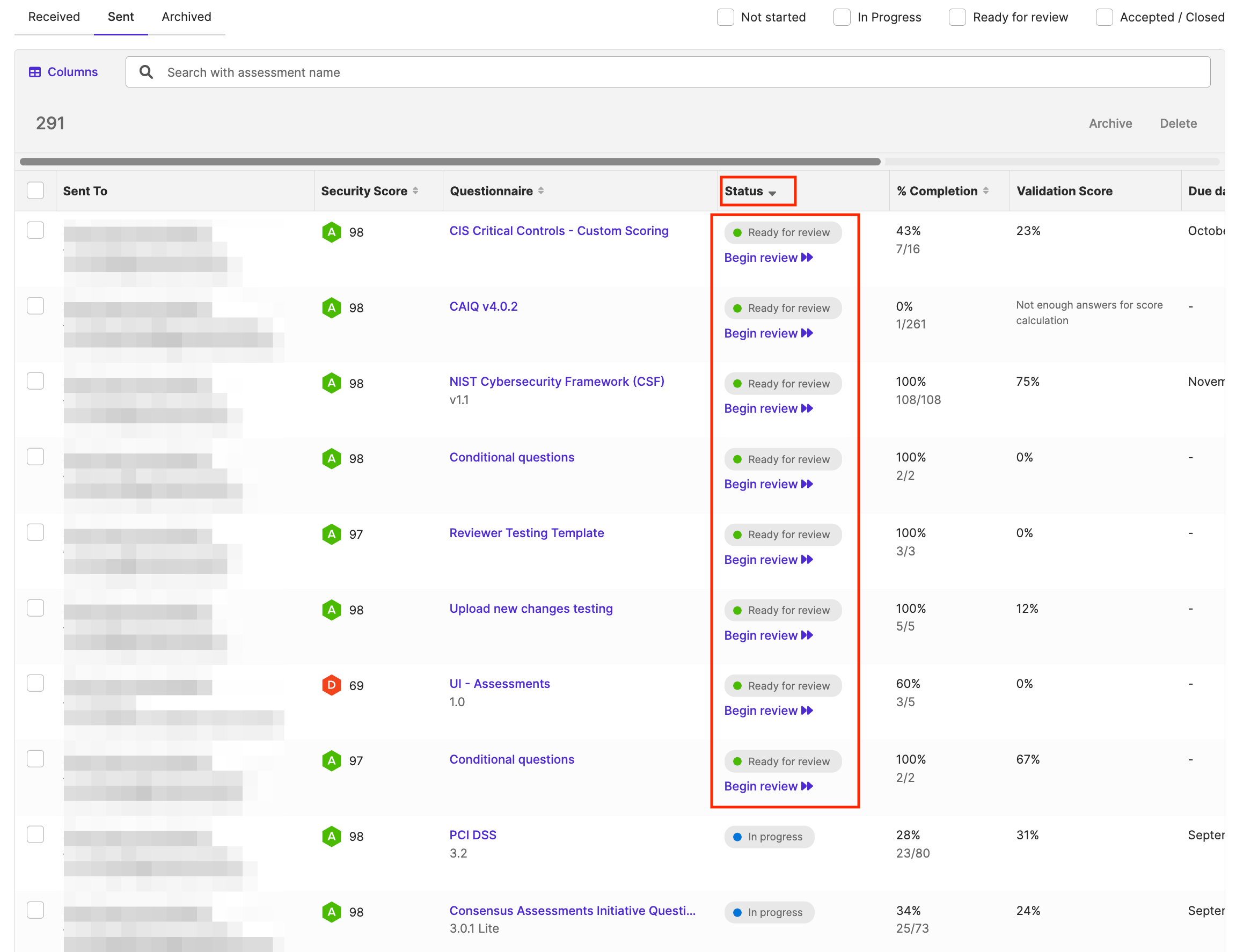Toggle the Ready for review filter checkbox
The width and height of the screenshot is (1258, 952).
point(957,17)
